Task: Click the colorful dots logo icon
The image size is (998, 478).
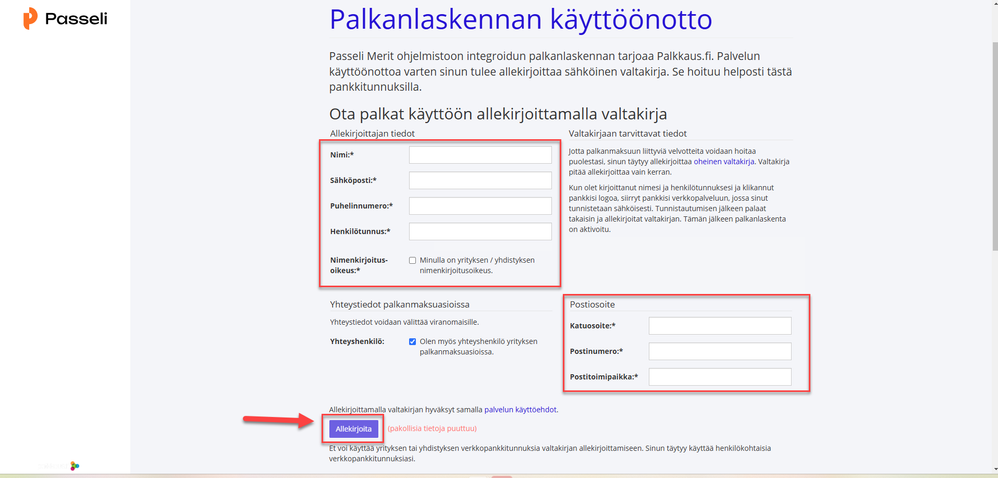Action: [75, 466]
